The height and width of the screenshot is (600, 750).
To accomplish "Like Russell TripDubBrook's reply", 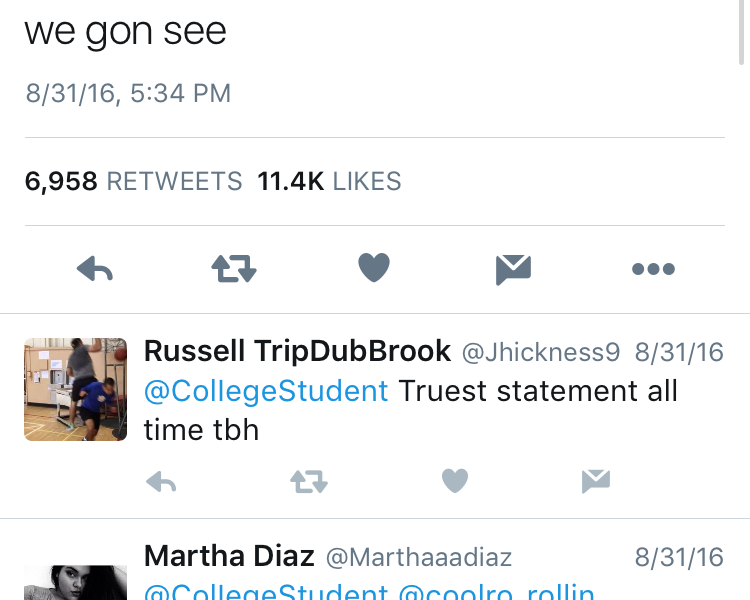I will [x=455, y=483].
